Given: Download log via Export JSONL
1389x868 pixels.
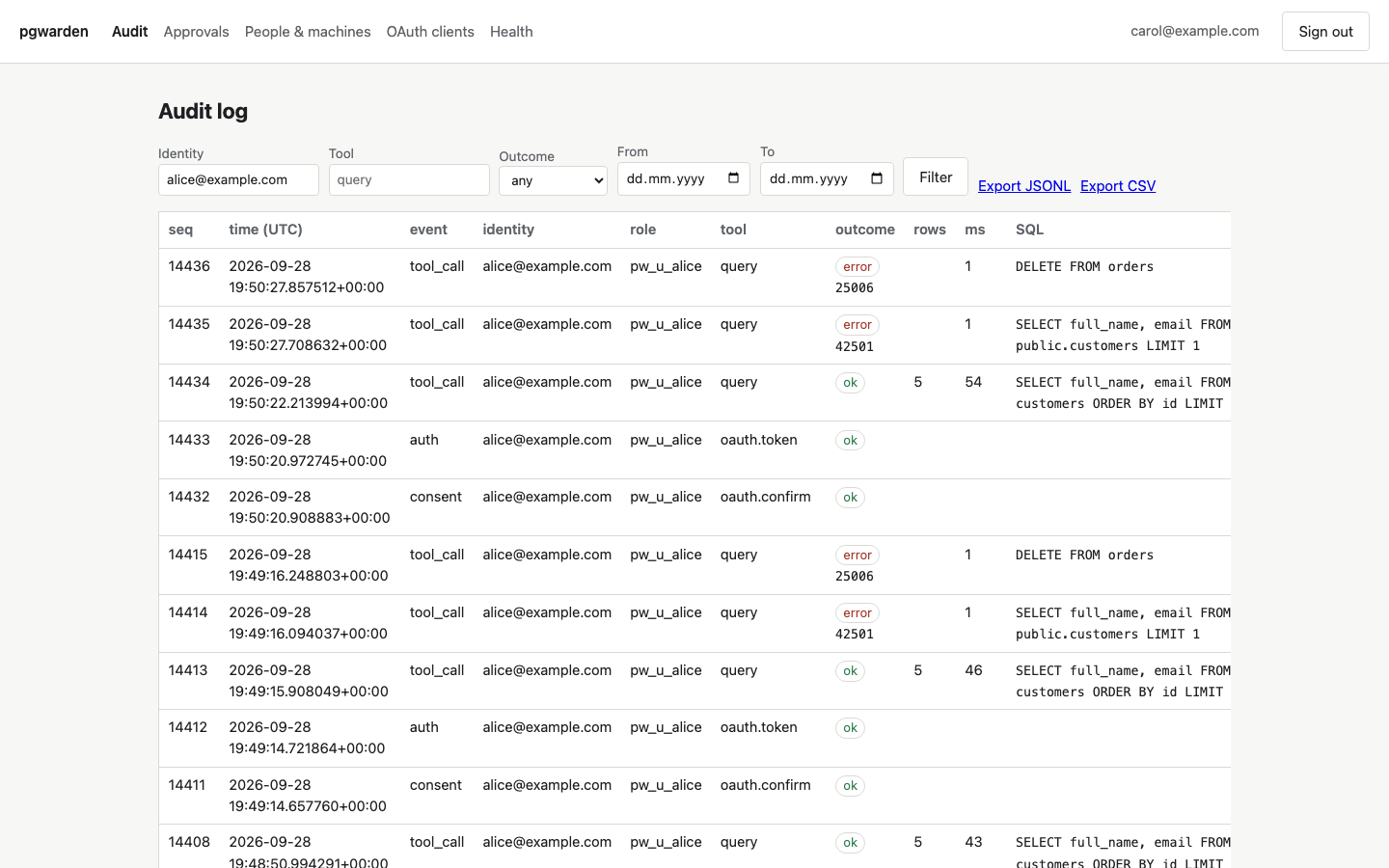Looking at the screenshot, I should [x=1024, y=185].
